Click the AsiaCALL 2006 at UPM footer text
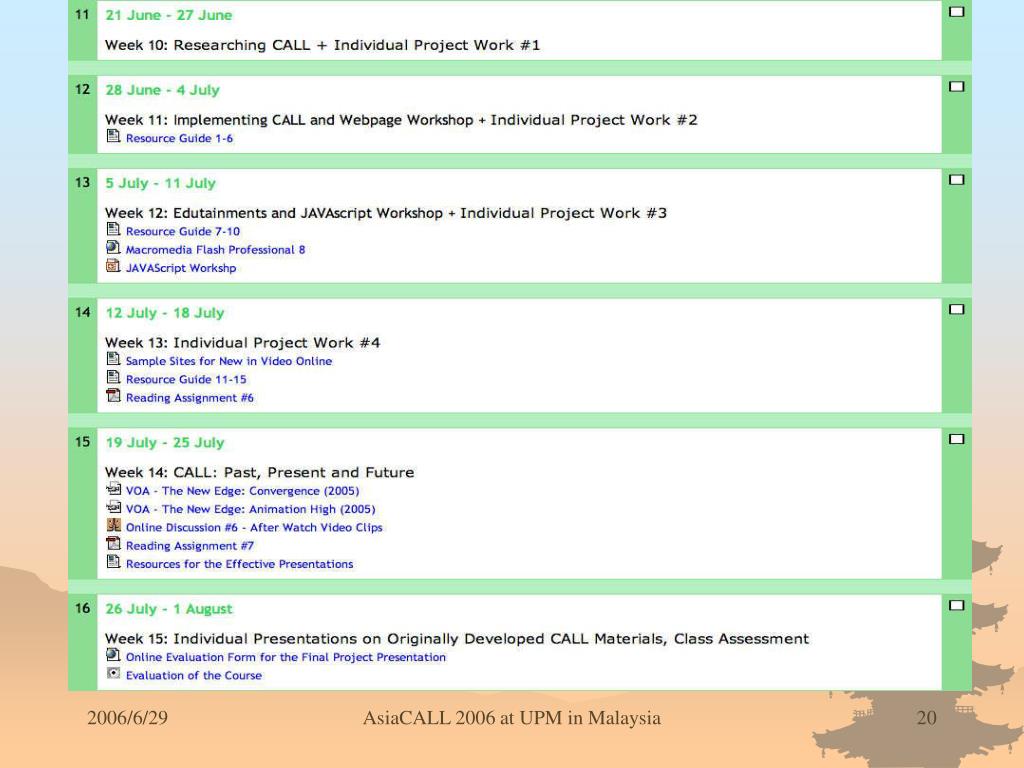The image size is (1024, 768). click(512, 718)
